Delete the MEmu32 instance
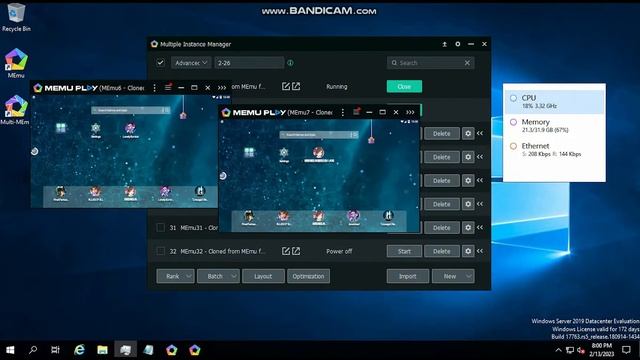640x360 pixels. click(442, 251)
